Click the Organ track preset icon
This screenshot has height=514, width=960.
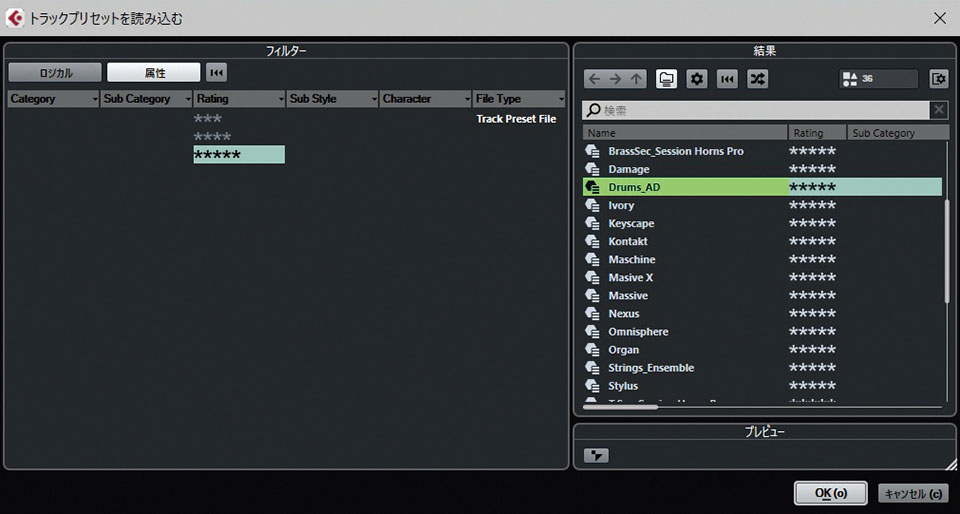click(x=592, y=349)
